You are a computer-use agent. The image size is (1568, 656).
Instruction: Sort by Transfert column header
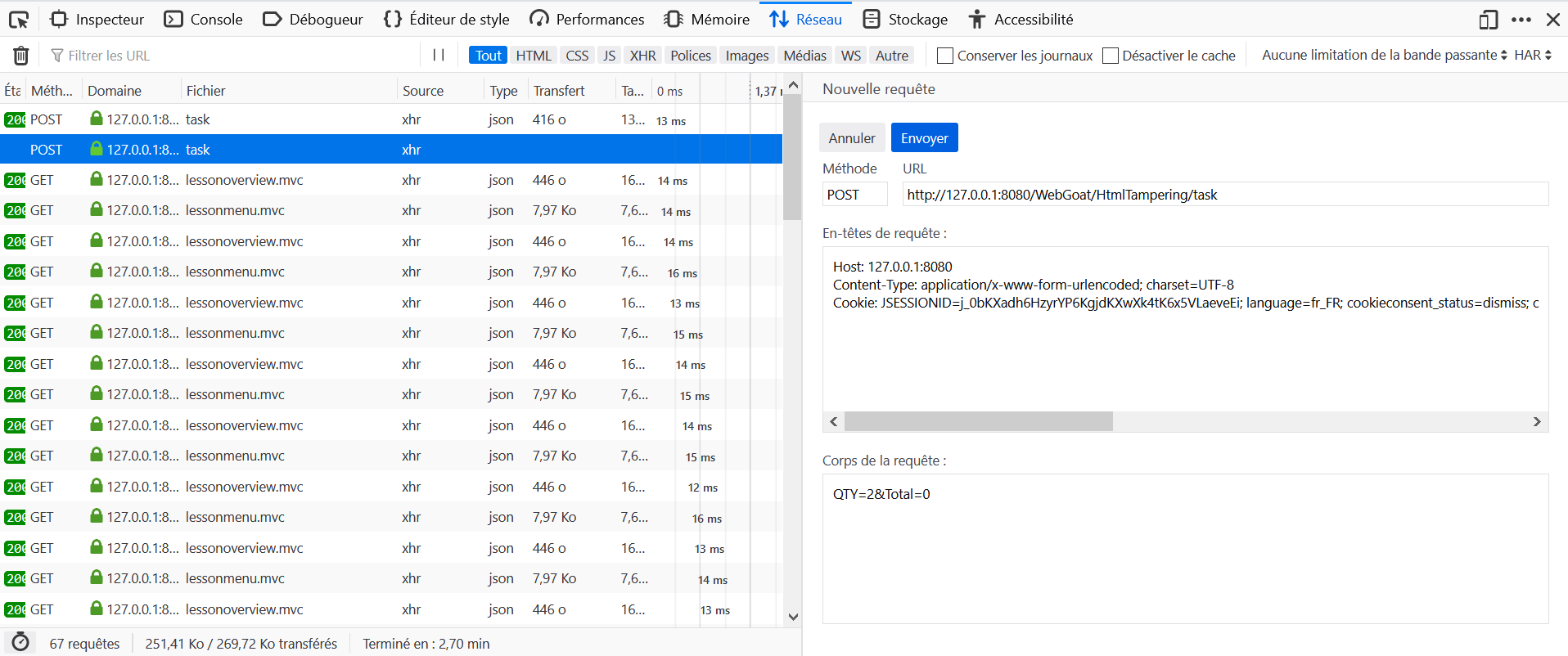[x=571, y=91]
